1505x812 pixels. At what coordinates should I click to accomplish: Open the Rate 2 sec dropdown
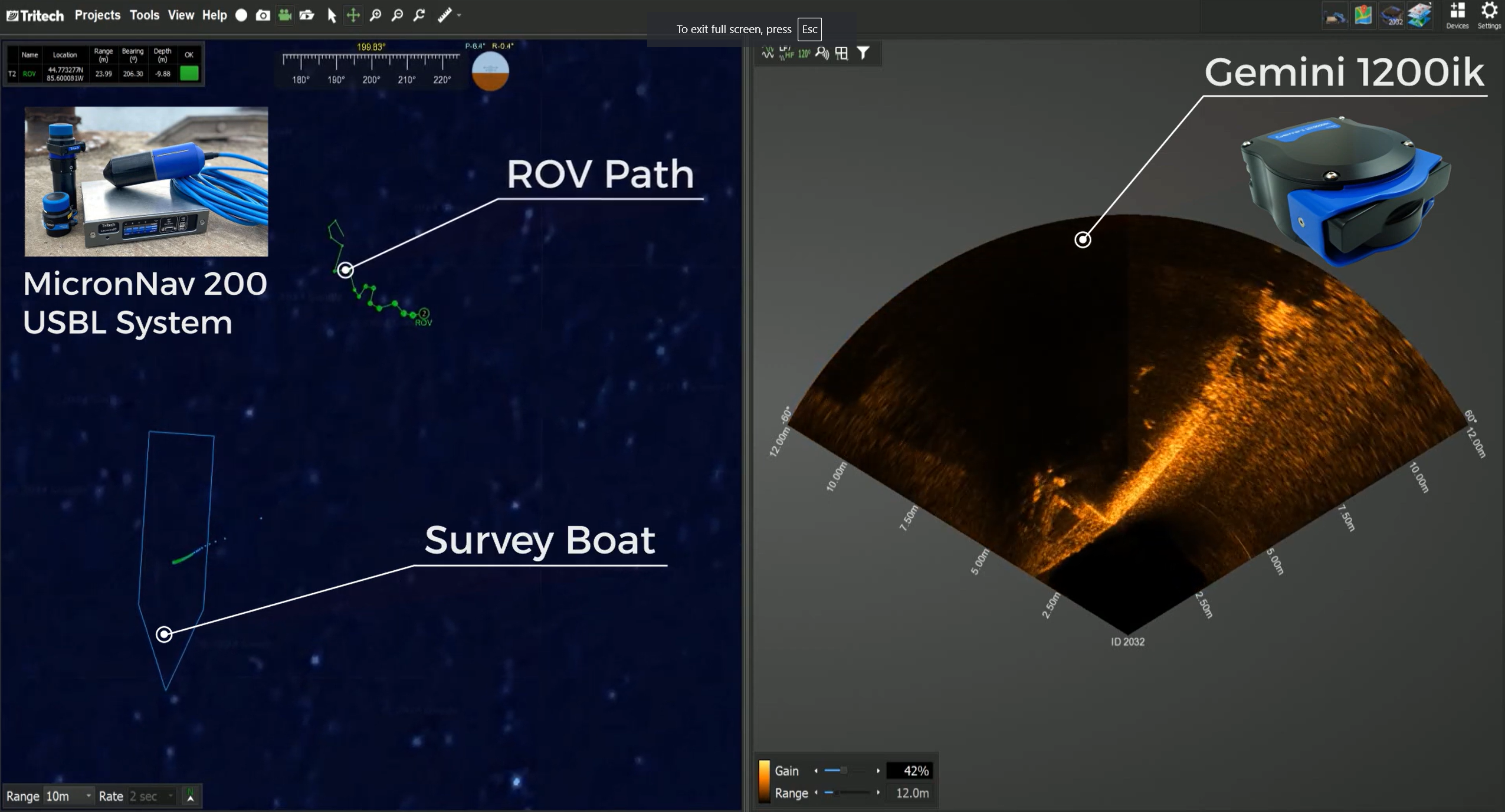[152, 796]
